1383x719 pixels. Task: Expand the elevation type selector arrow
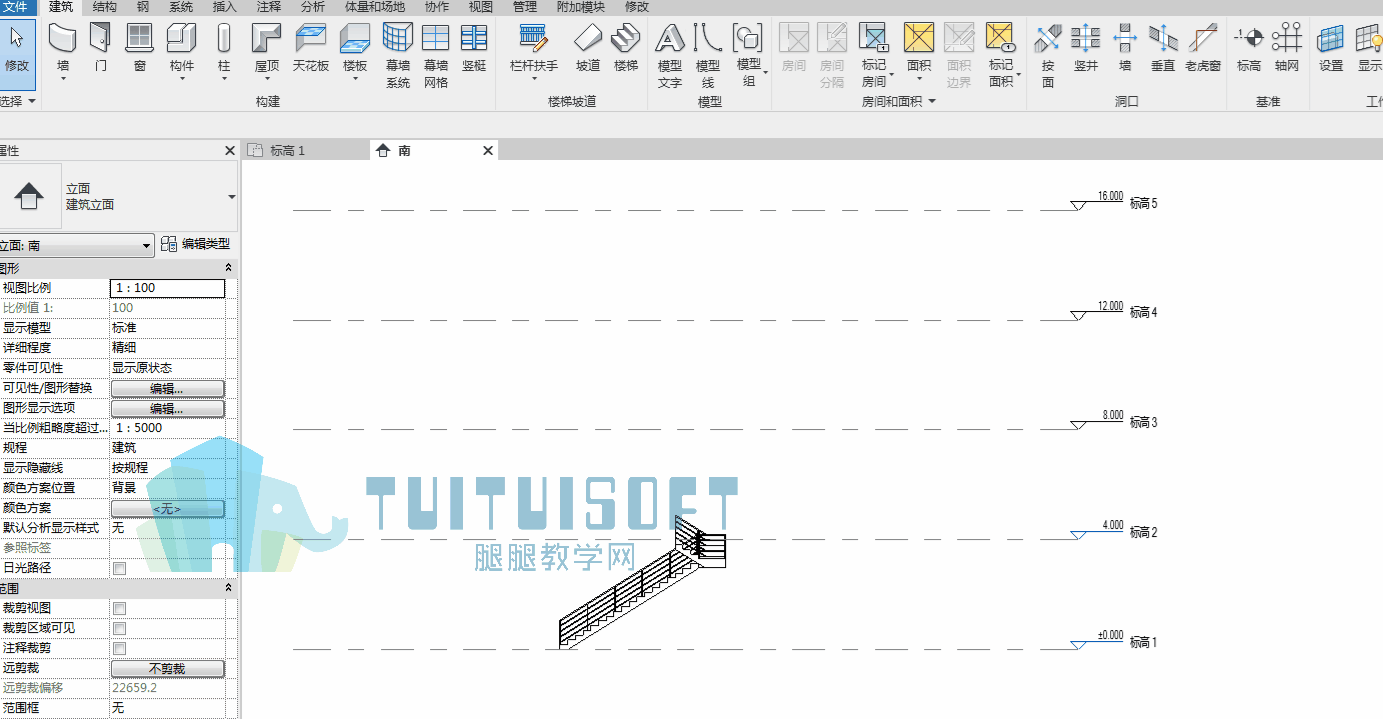tap(232, 197)
